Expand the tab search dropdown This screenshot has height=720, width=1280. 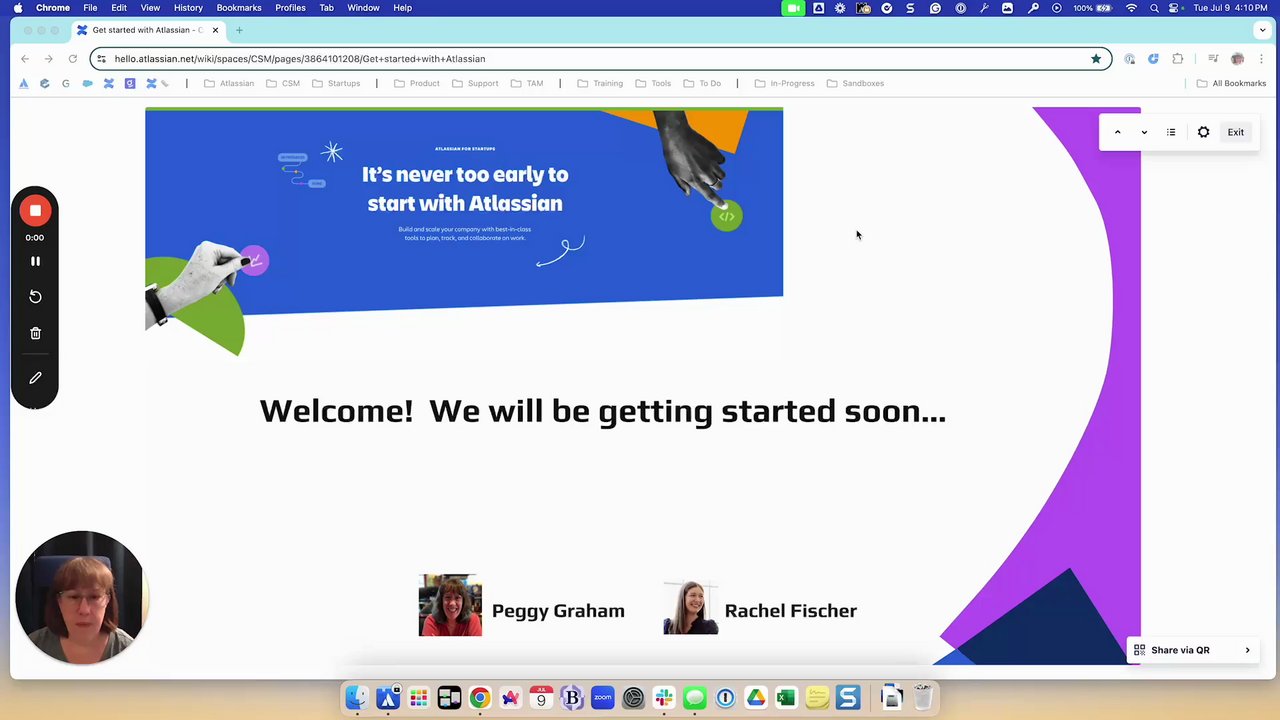[x=1262, y=30]
